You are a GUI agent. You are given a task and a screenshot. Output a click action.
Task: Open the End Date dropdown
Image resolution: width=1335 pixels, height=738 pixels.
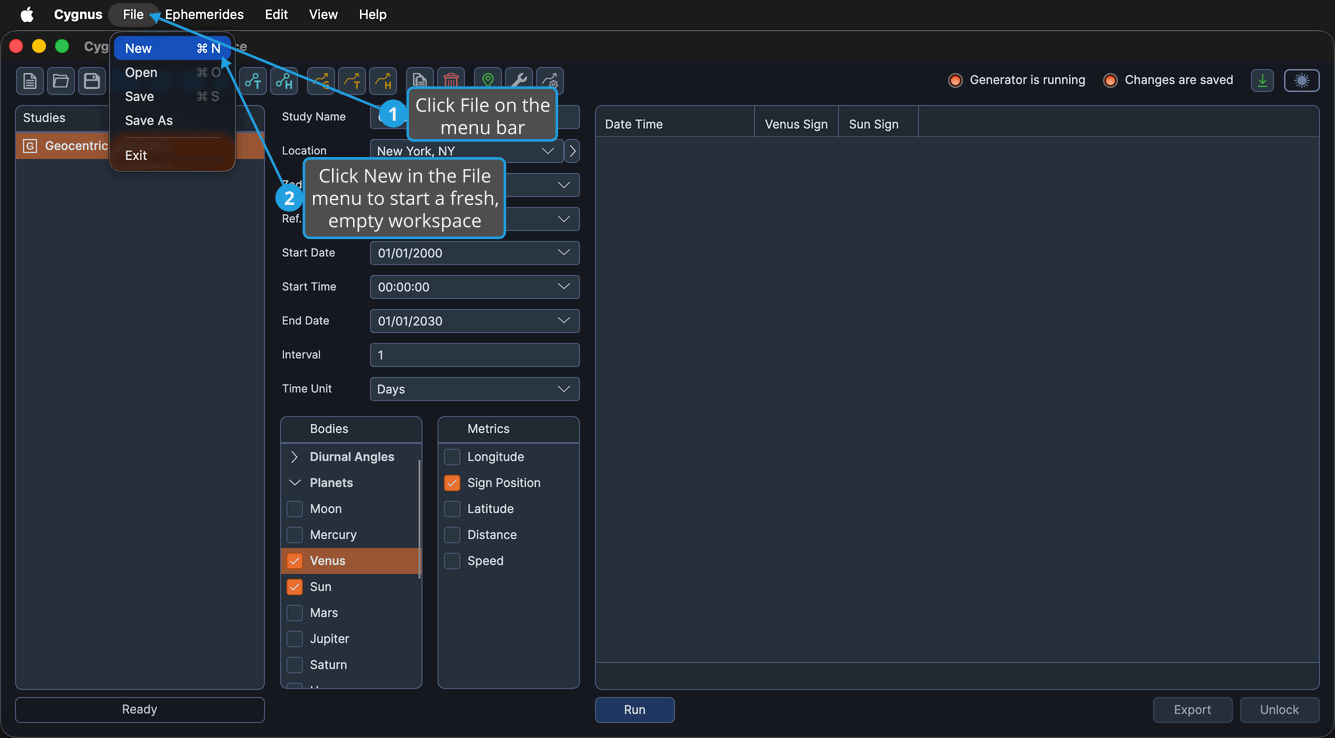474,321
